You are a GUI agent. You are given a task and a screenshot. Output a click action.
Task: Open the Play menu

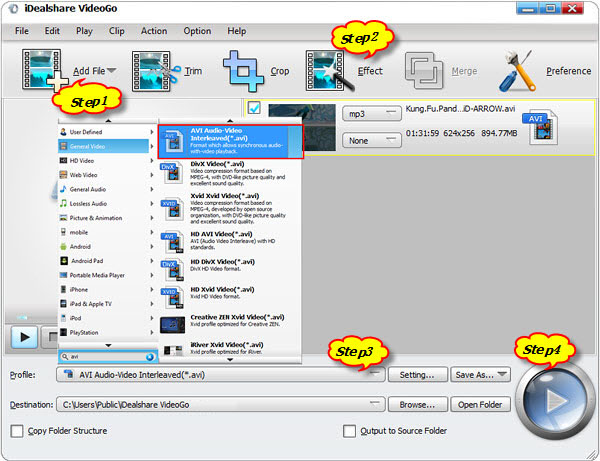84,31
